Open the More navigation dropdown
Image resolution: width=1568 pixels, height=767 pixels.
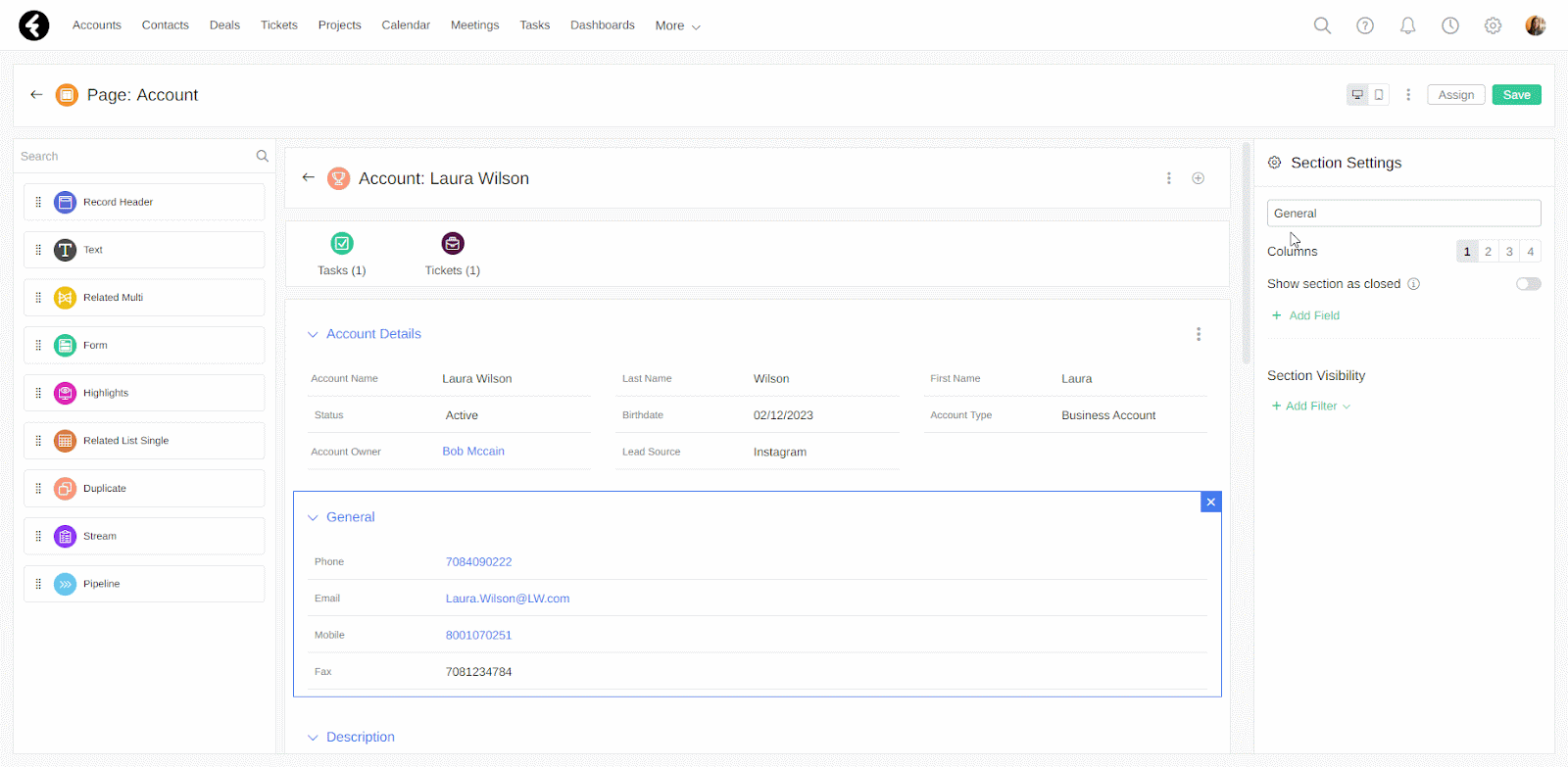coord(678,26)
